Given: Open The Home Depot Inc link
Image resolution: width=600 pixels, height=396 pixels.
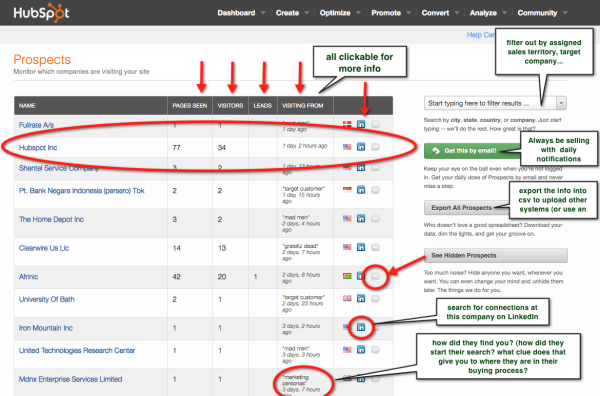Looking at the screenshot, I should pos(51,219).
